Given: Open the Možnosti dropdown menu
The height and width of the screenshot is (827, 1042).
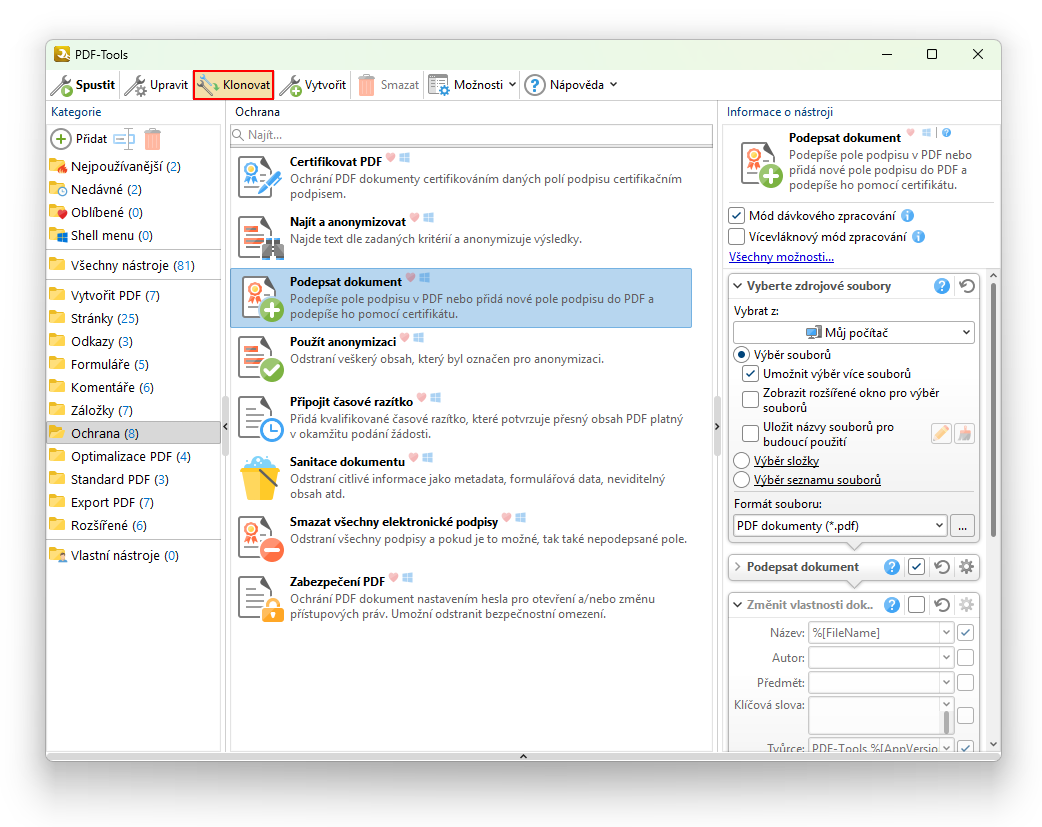Looking at the screenshot, I should pyautogui.click(x=472, y=85).
